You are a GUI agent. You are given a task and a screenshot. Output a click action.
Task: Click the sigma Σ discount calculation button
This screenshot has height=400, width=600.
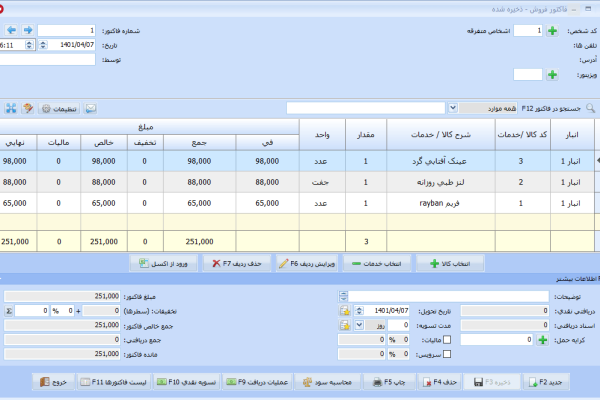coord(8,311)
